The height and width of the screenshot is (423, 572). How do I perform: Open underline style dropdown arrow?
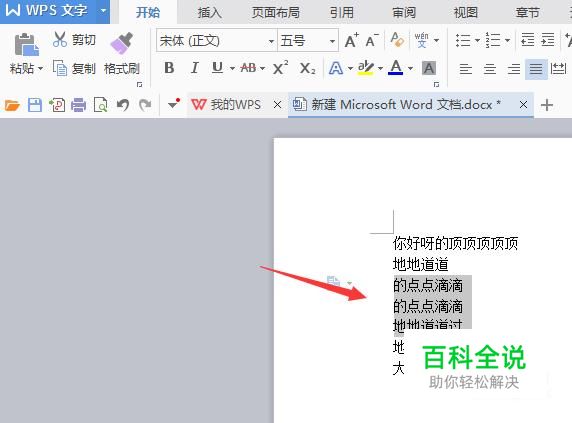pos(232,68)
